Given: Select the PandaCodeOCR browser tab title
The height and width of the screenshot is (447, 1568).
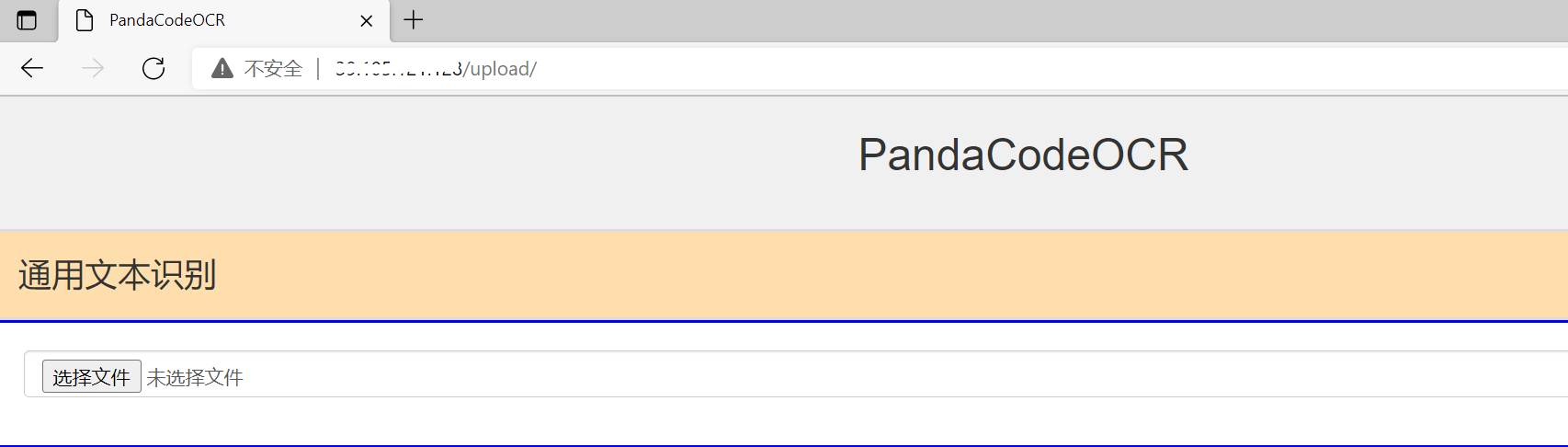Looking at the screenshot, I should pyautogui.click(x=167, y=20).
